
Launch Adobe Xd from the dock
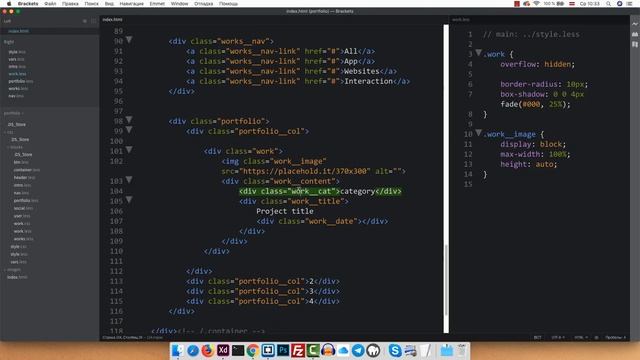(x=223, y=350)
